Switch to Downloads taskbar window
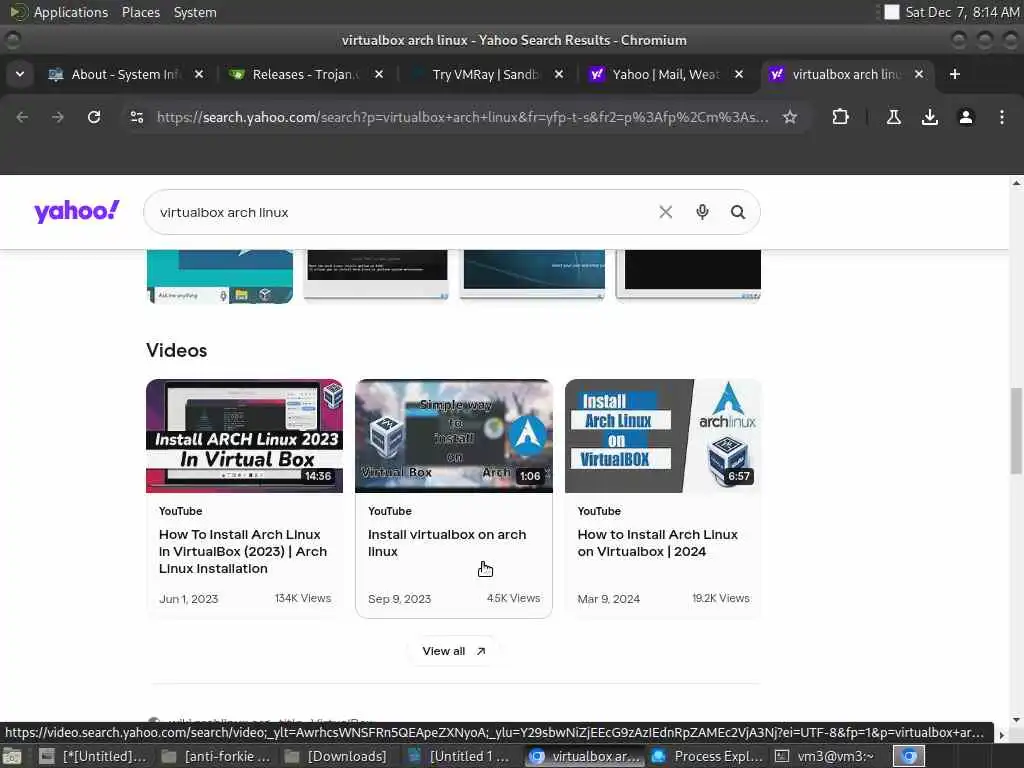Image resolution: width=1024 pixels, height=768 pixels. click(338, 756)
